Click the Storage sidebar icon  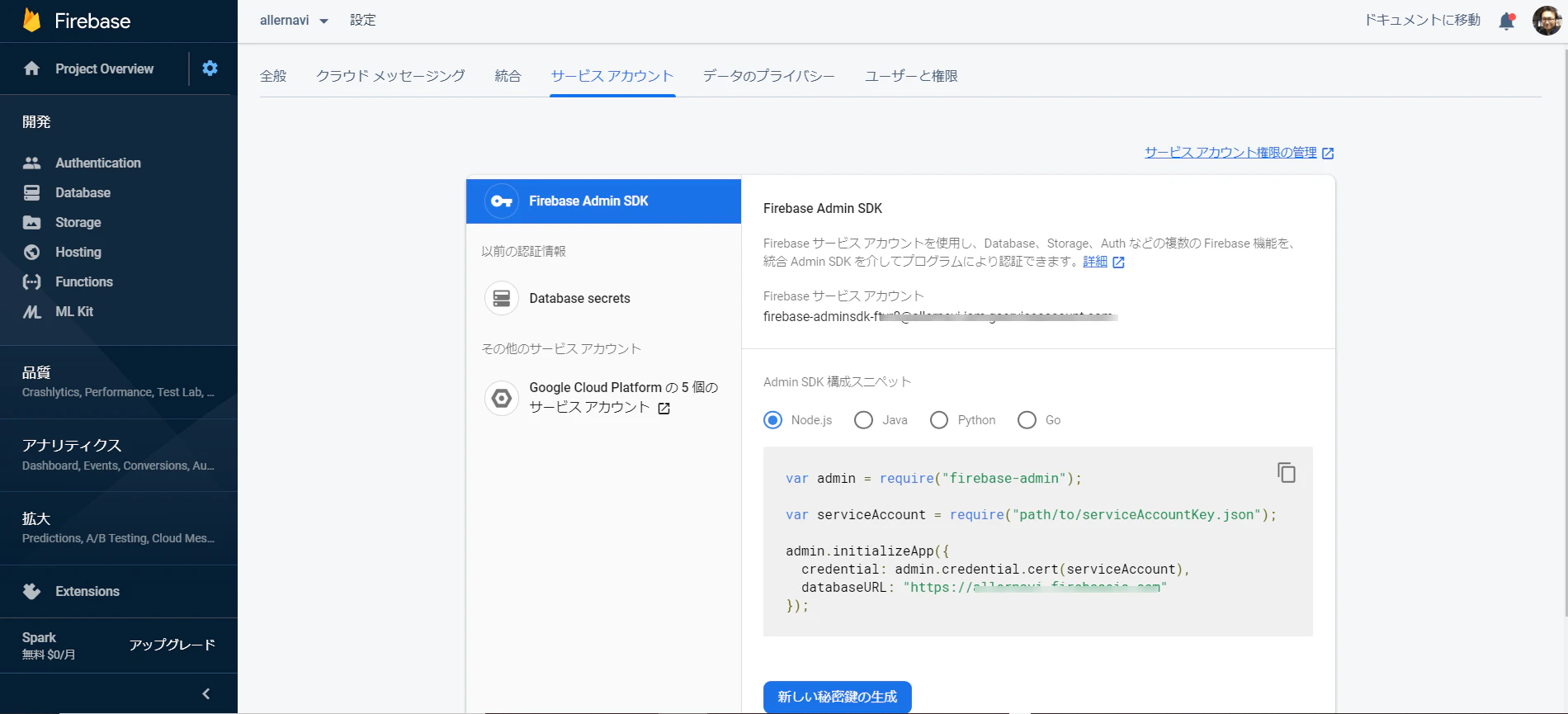click(32, 222)
